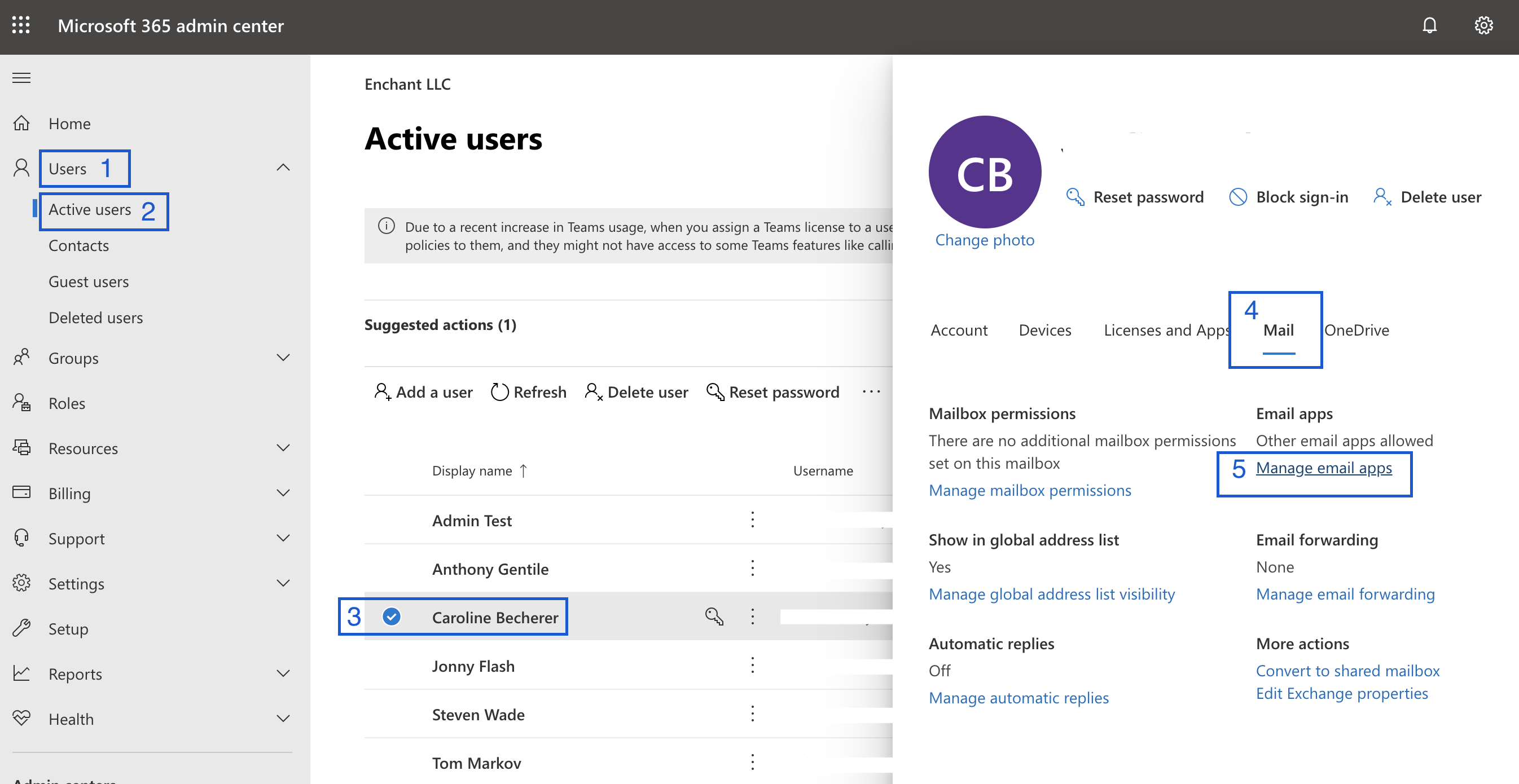Open Guest users in sidebar
Screen dimensions: 1519x784
89,282
